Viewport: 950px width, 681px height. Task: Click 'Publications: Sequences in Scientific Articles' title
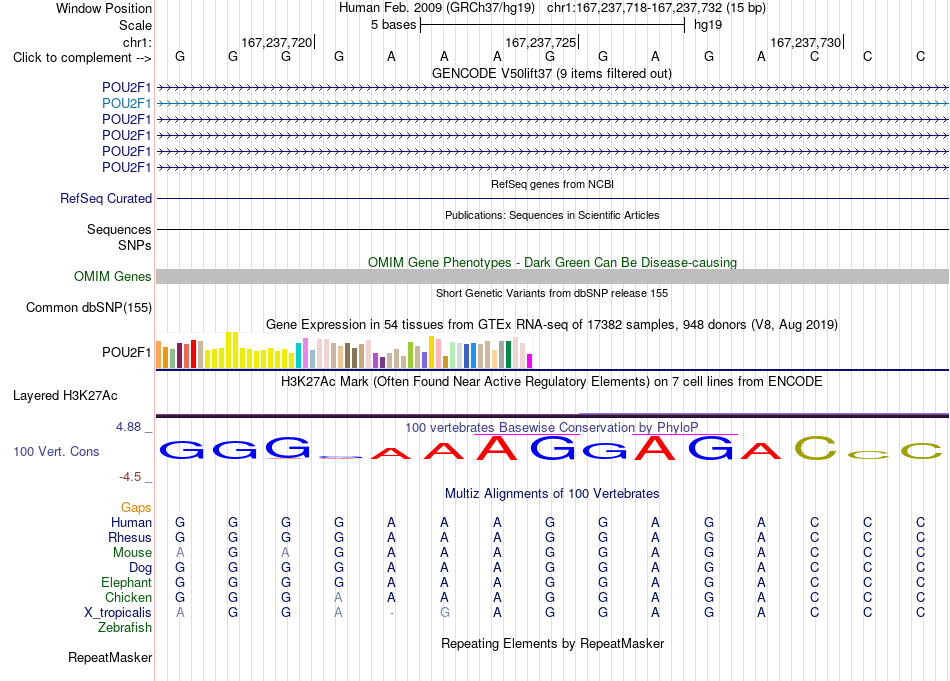tap(552, 215)
